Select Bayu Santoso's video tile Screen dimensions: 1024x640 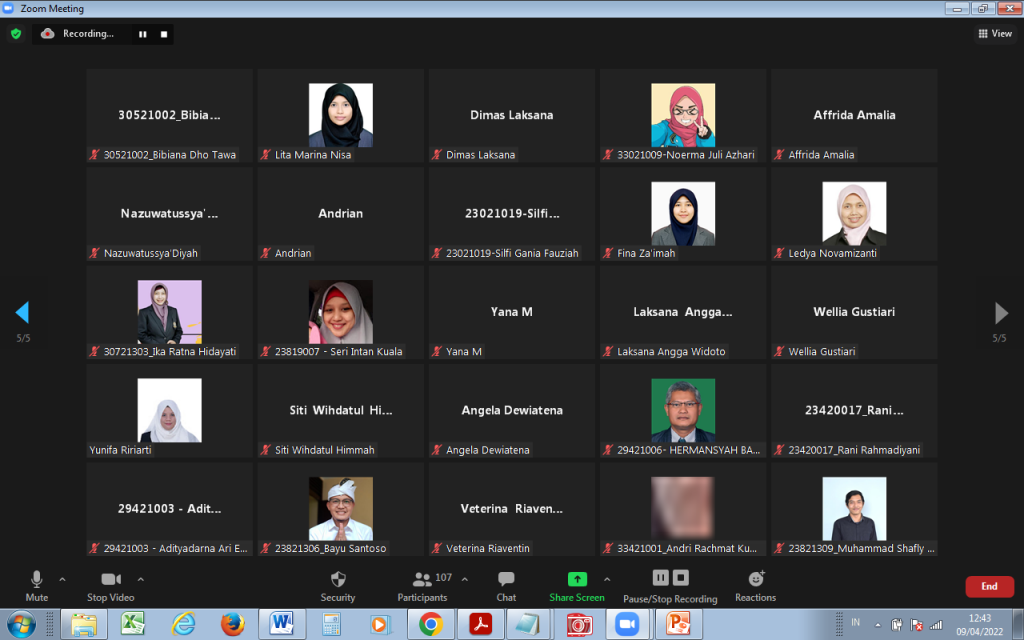pyautogui.click(x=340, y=508)
